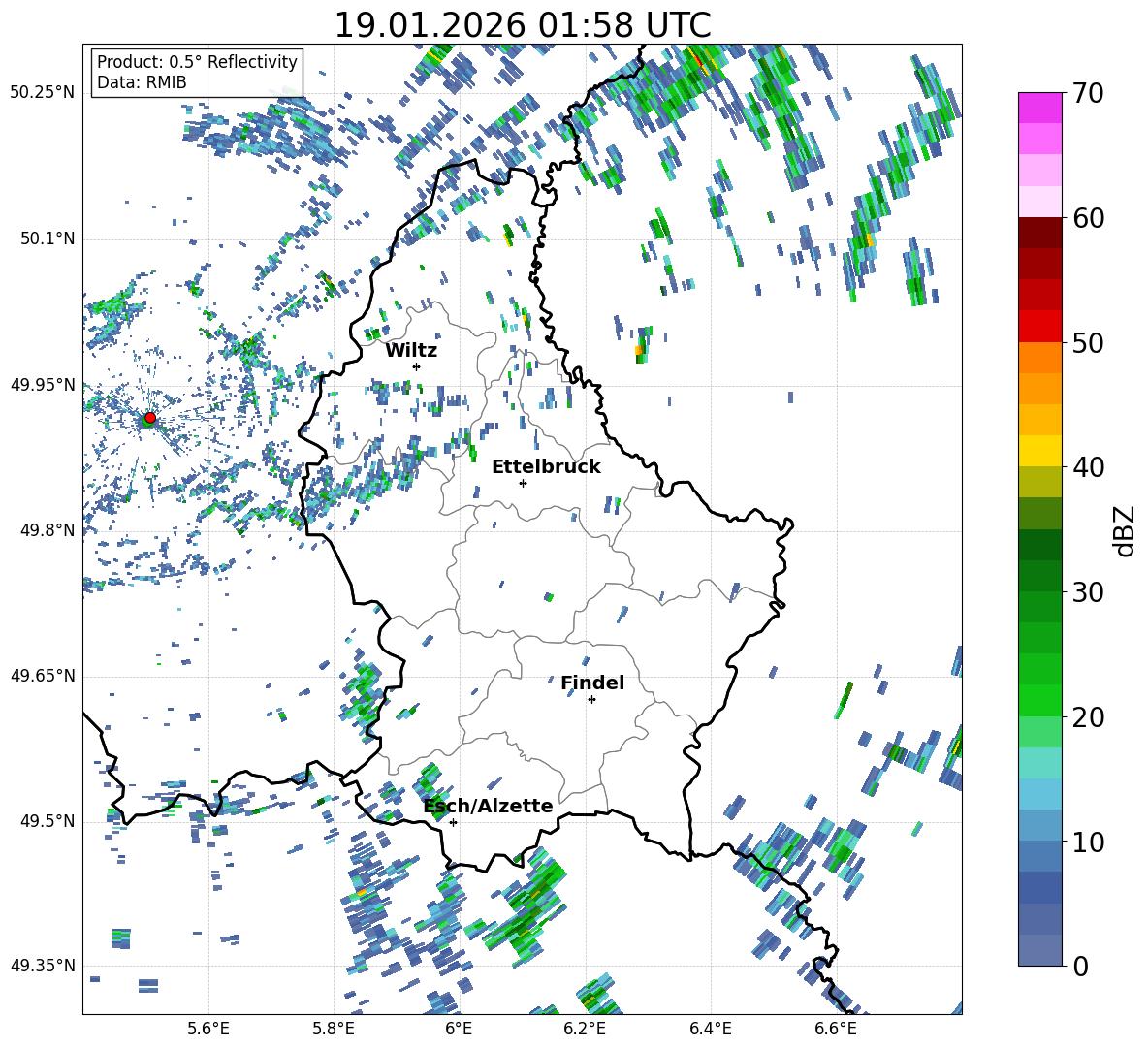This screenshot has width=1148, height=1048.
Task: Click the 30 colorbar tick label
Action: coord(1088,592)
